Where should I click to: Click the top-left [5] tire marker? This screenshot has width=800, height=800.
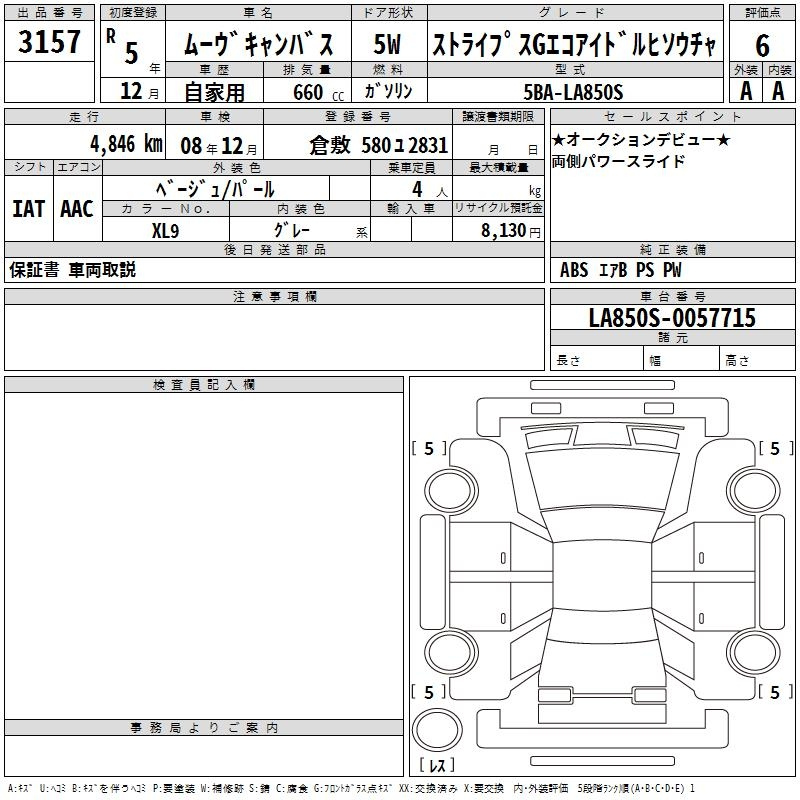click(x=429, y=449)
